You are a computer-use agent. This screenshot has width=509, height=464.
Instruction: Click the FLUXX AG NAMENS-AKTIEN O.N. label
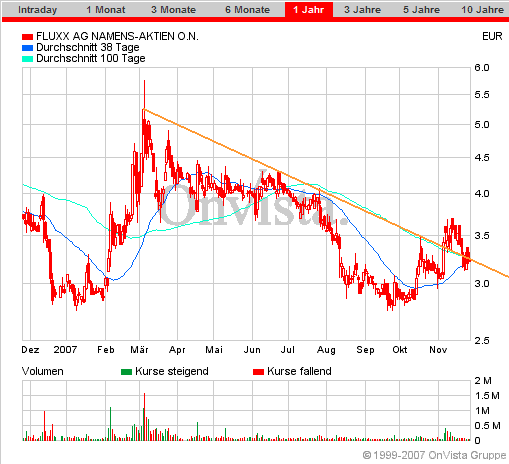[117, 36]
